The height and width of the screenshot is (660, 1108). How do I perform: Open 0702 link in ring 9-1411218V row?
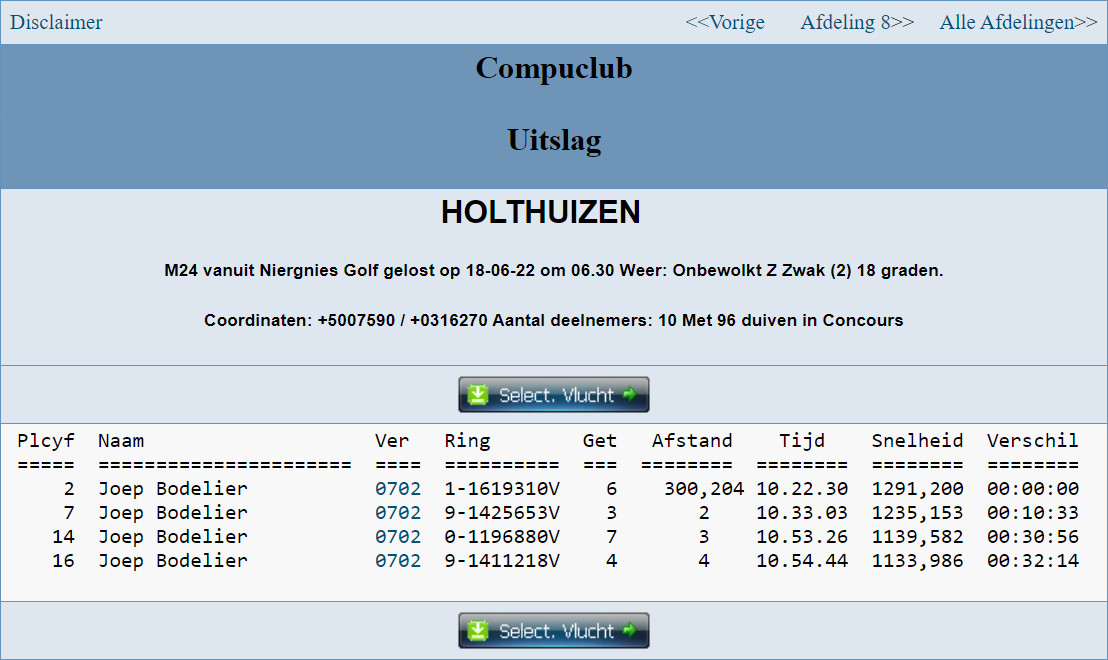pyautogui.click(x=398, y=560)
